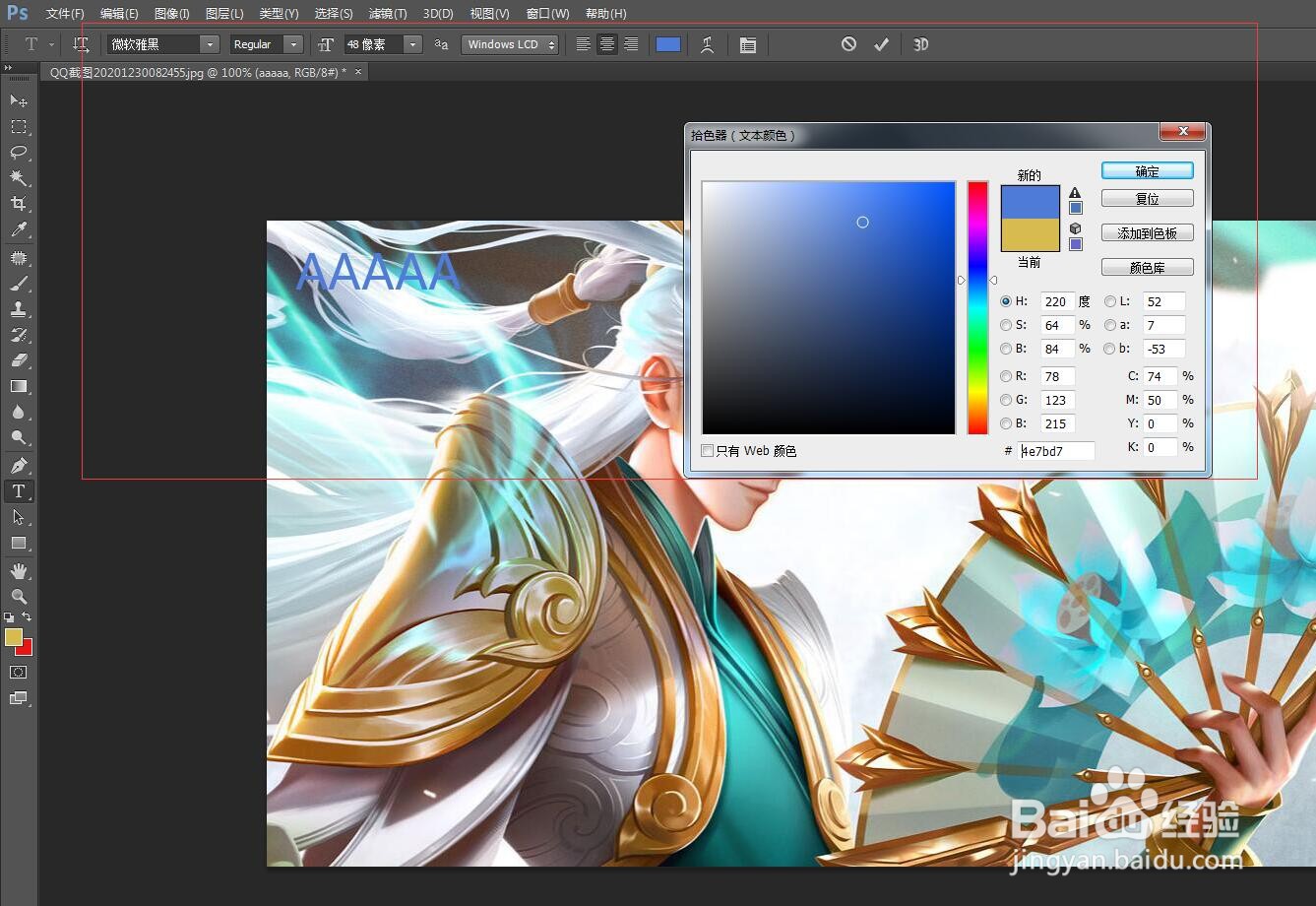Select the Healing Brush tool
This screenshot has width=1316, height=906.
click(x=18, y=258)
